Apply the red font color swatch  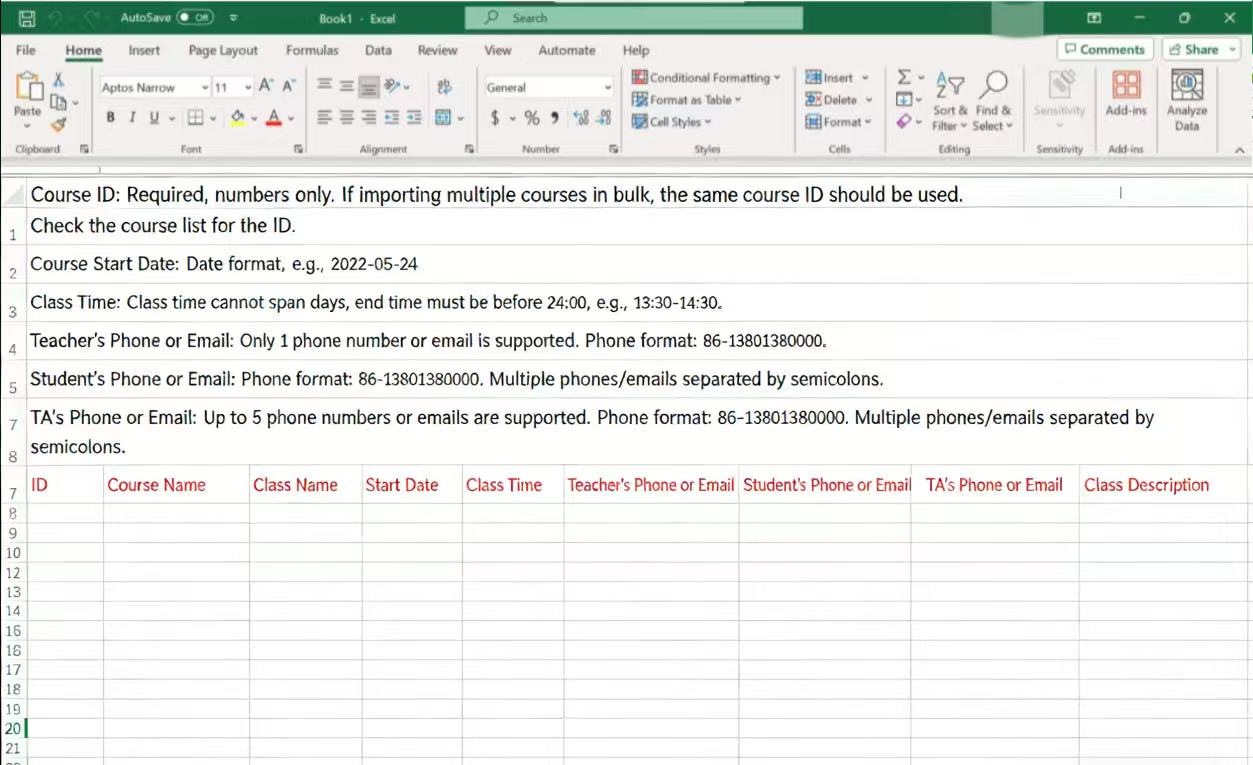273,118
